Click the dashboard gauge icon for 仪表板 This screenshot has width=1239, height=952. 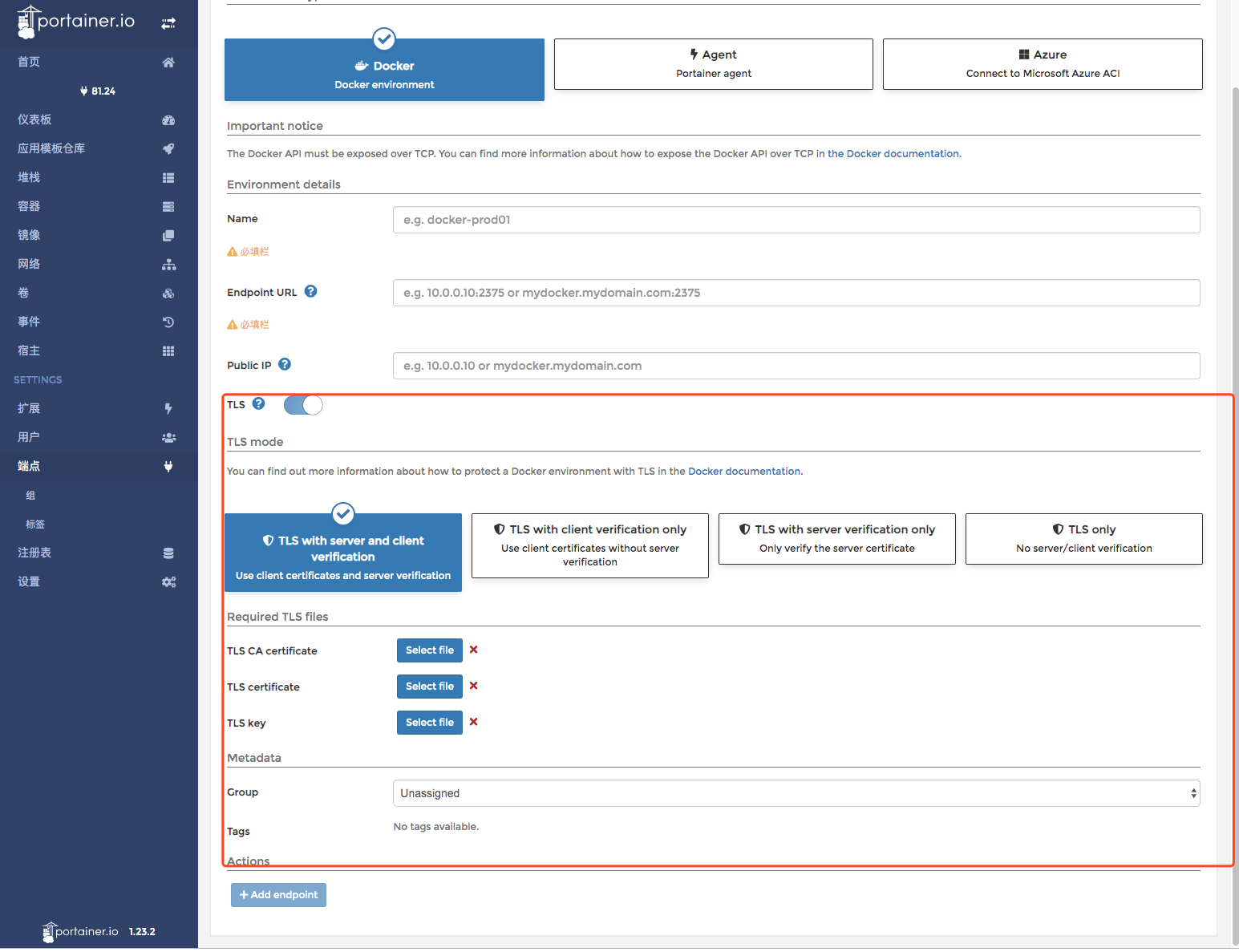(168, 120)
